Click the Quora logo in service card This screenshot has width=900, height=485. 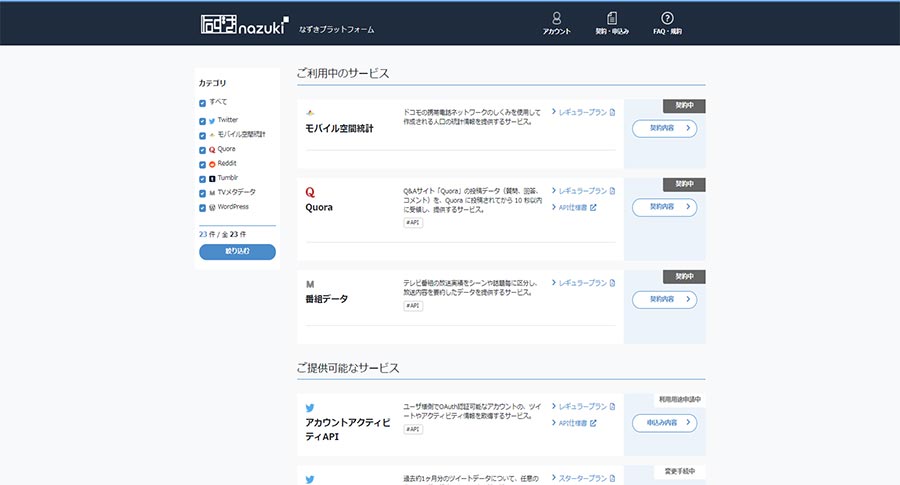(310, 191)
